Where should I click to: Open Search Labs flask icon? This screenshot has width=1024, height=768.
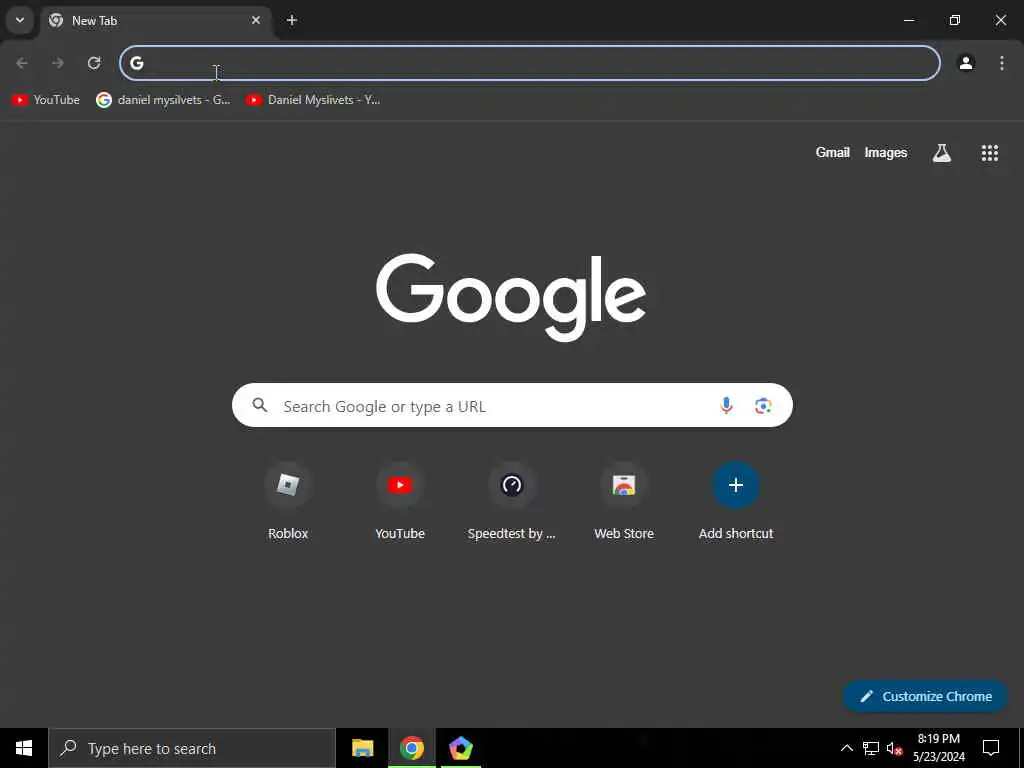click(941, 153)
